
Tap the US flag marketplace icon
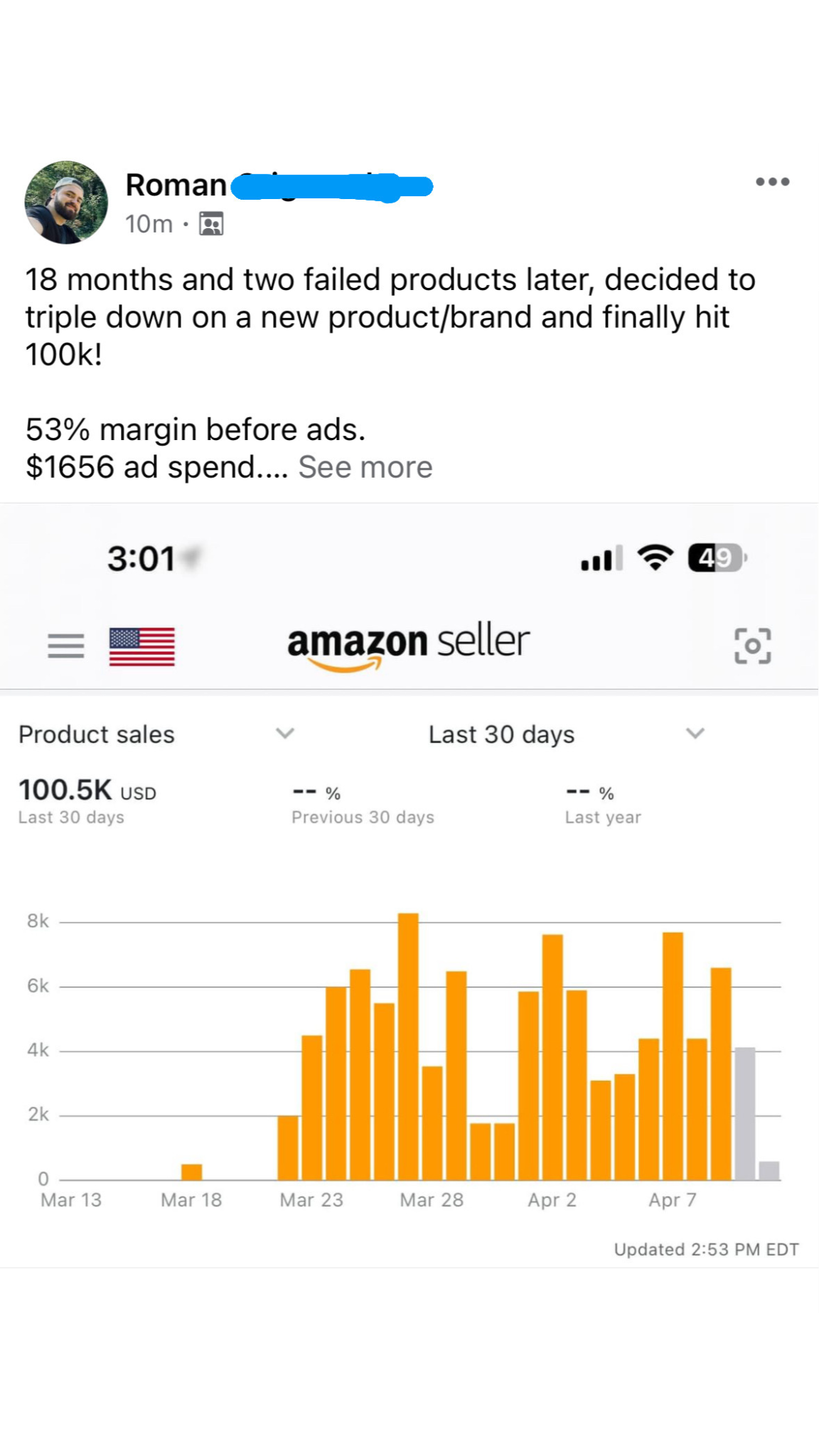click(x=142, y=646)
